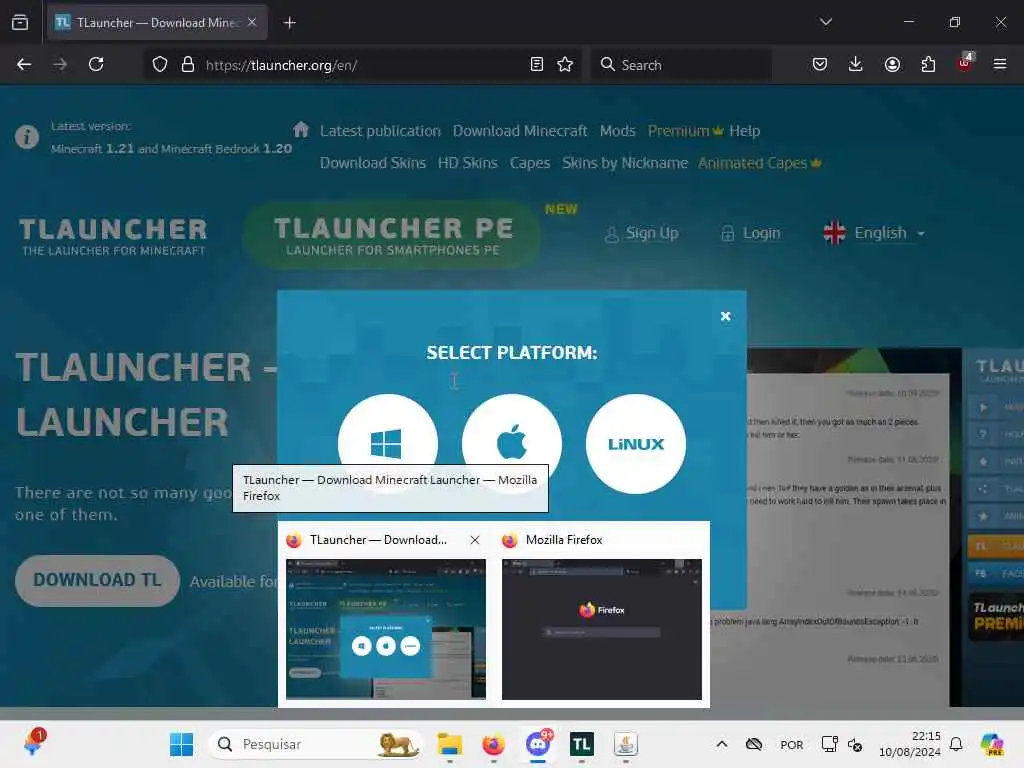Open Firefox downloads panel

click(x=856, y=64)
